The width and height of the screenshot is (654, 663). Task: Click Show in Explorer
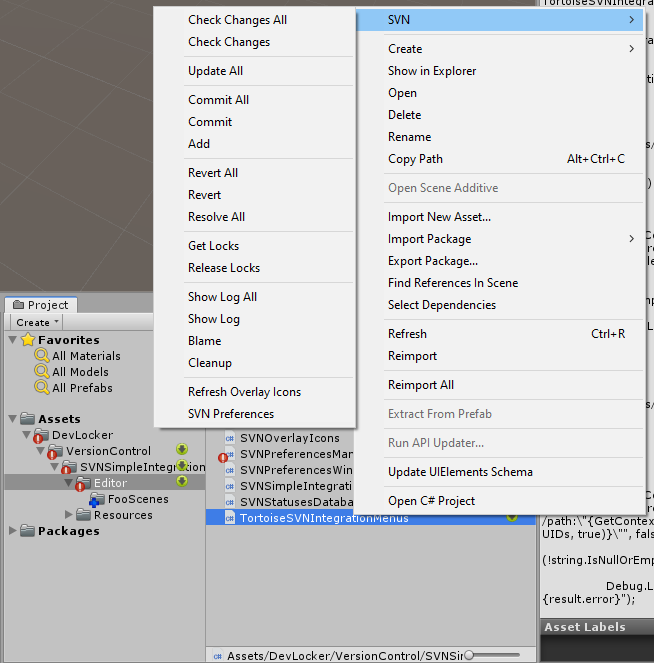[432, 71]
